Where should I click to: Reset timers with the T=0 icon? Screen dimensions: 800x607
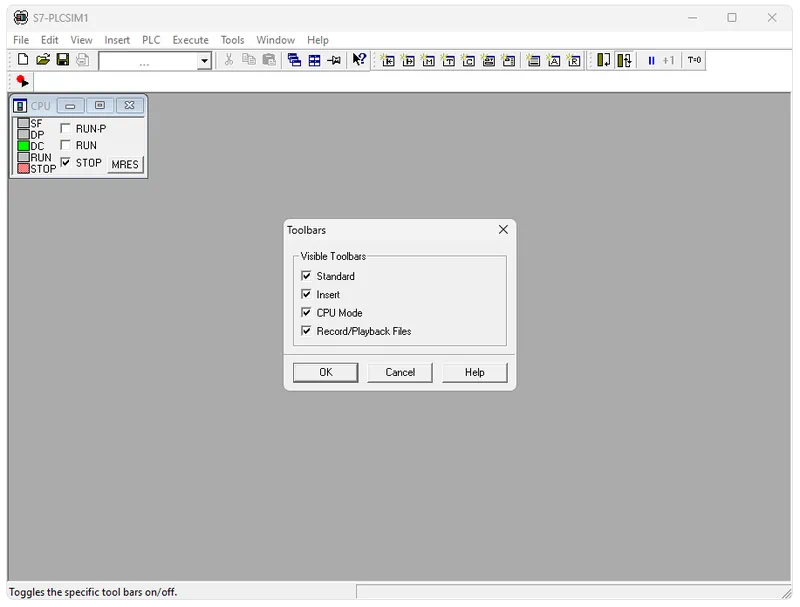pos(694,60)
